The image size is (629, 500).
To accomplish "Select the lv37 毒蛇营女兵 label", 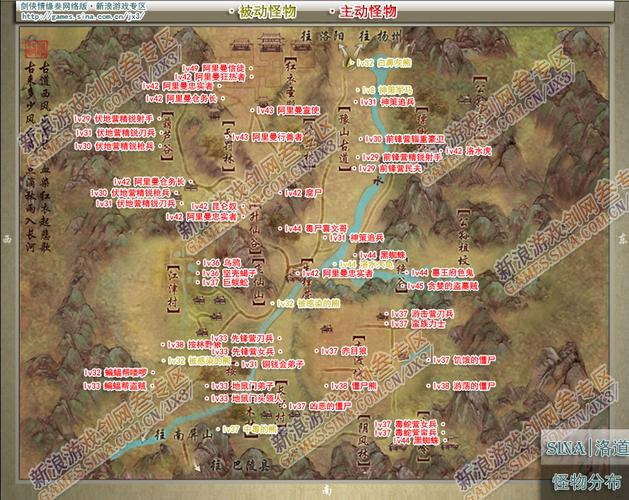I will point(406,424).
